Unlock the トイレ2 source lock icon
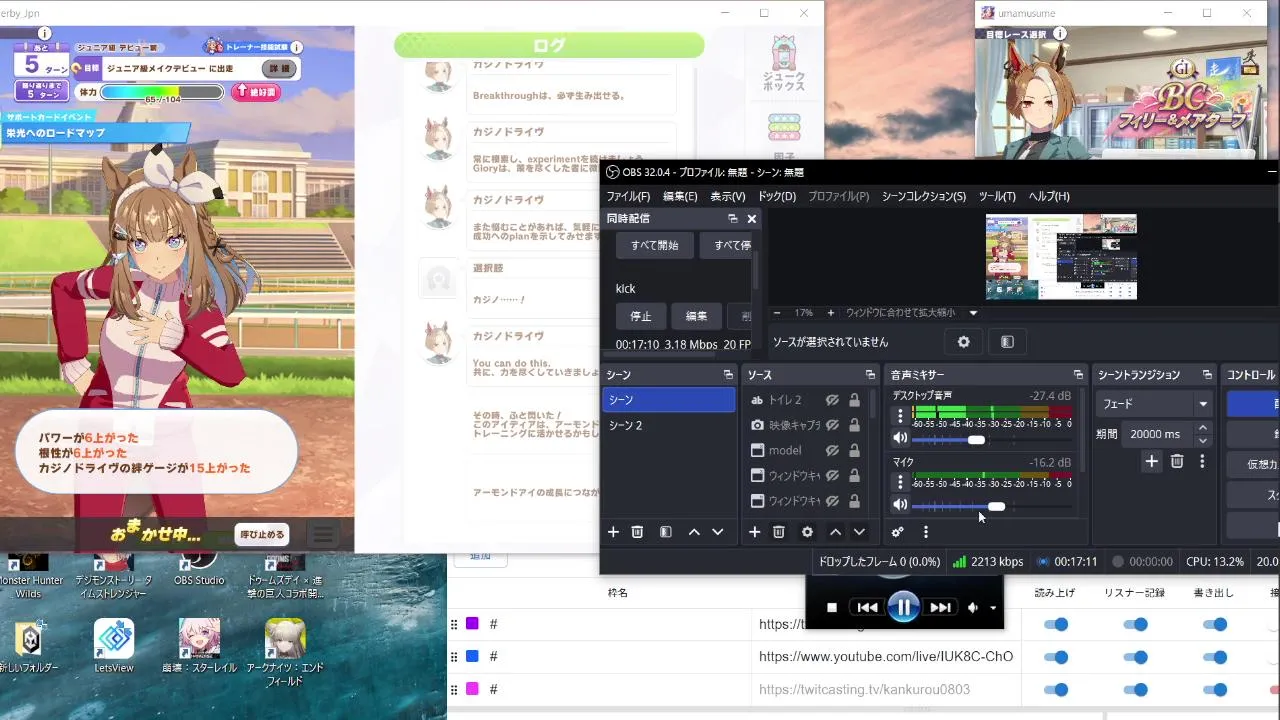The width and height of the screenshot is (1280, 720). pyautogui.click(x=854, y=400)
